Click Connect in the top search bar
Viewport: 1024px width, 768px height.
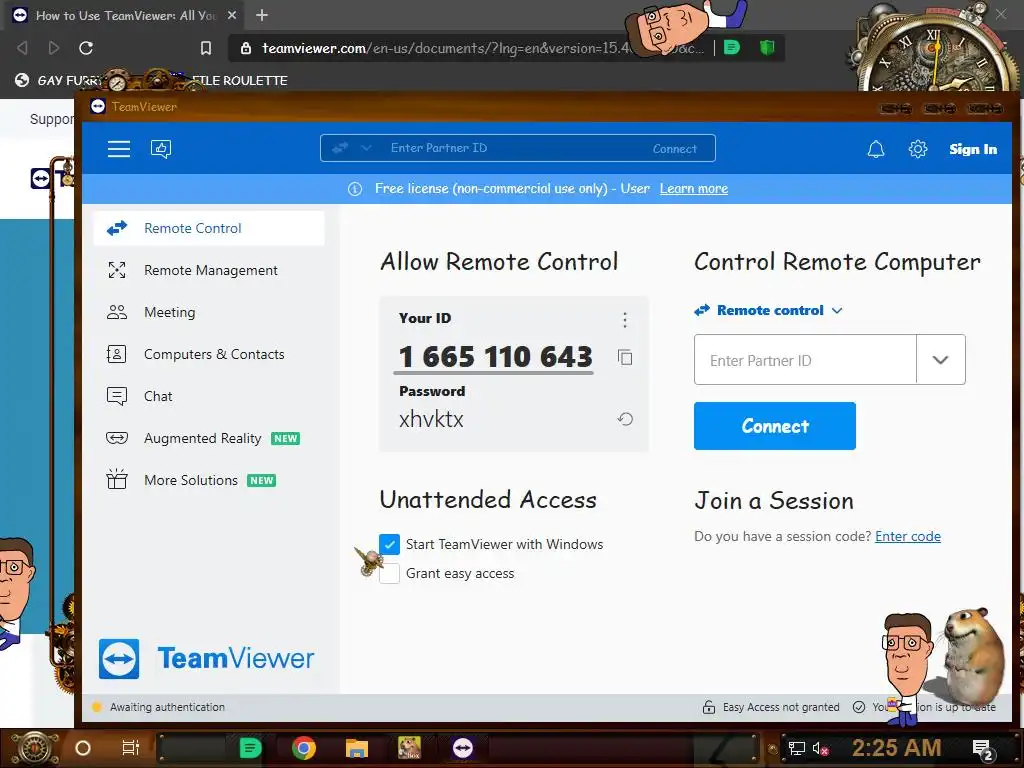675,149
